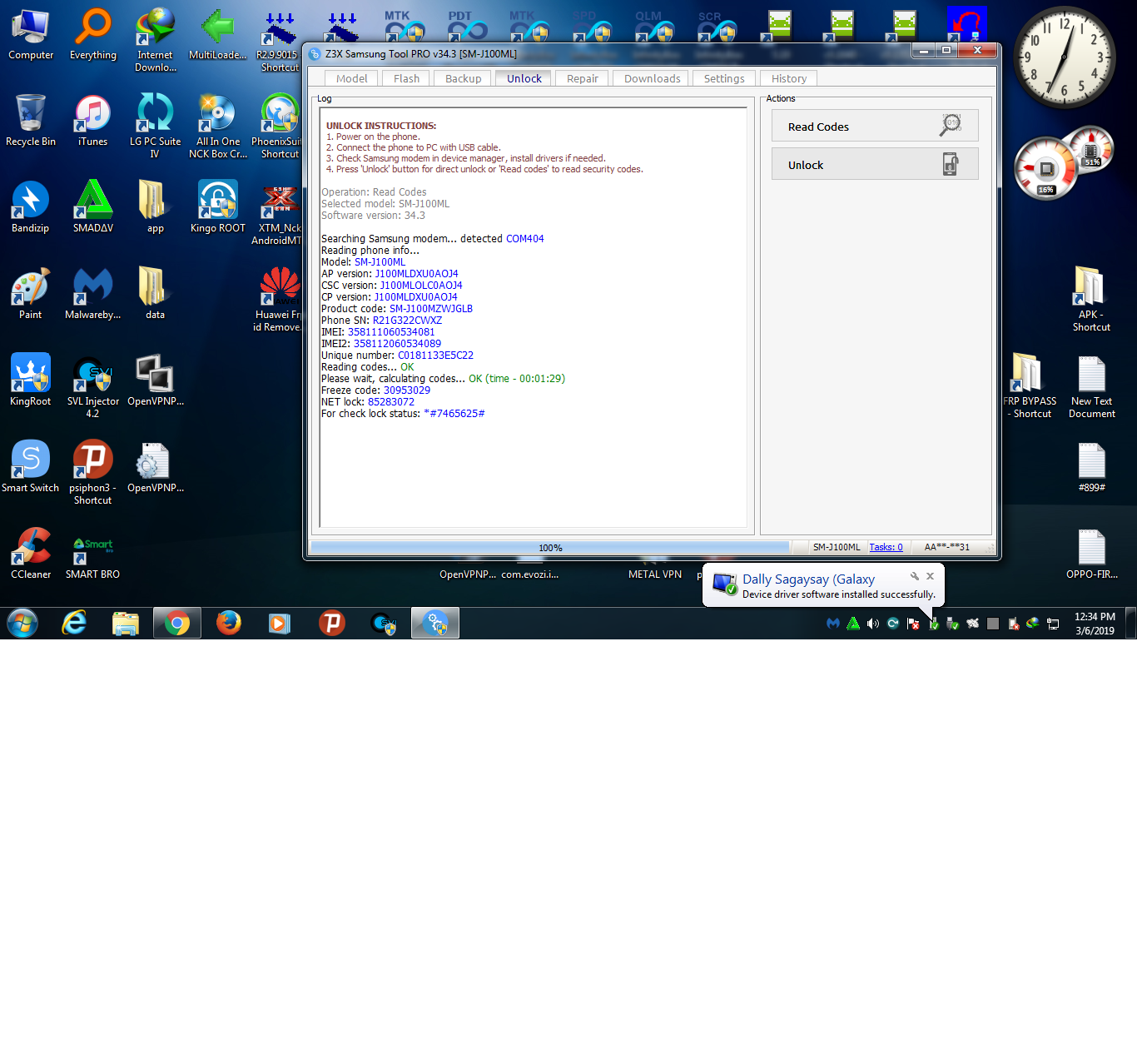This screenshot has width=1137, height=1064.
Task: Open the SMADAV antivirus icon
Action: click(93, 208)
